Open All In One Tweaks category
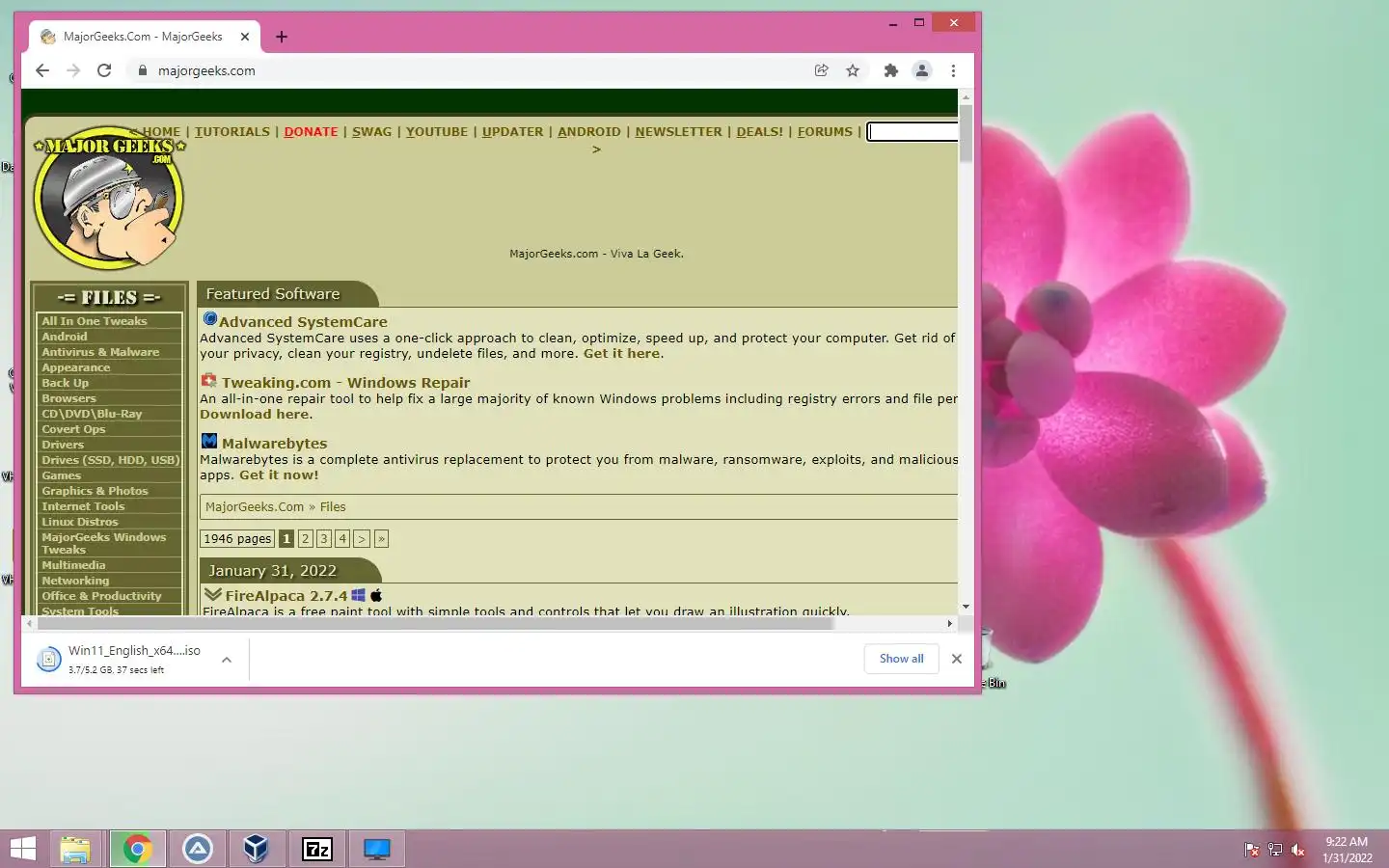 [x=95, y=321]
